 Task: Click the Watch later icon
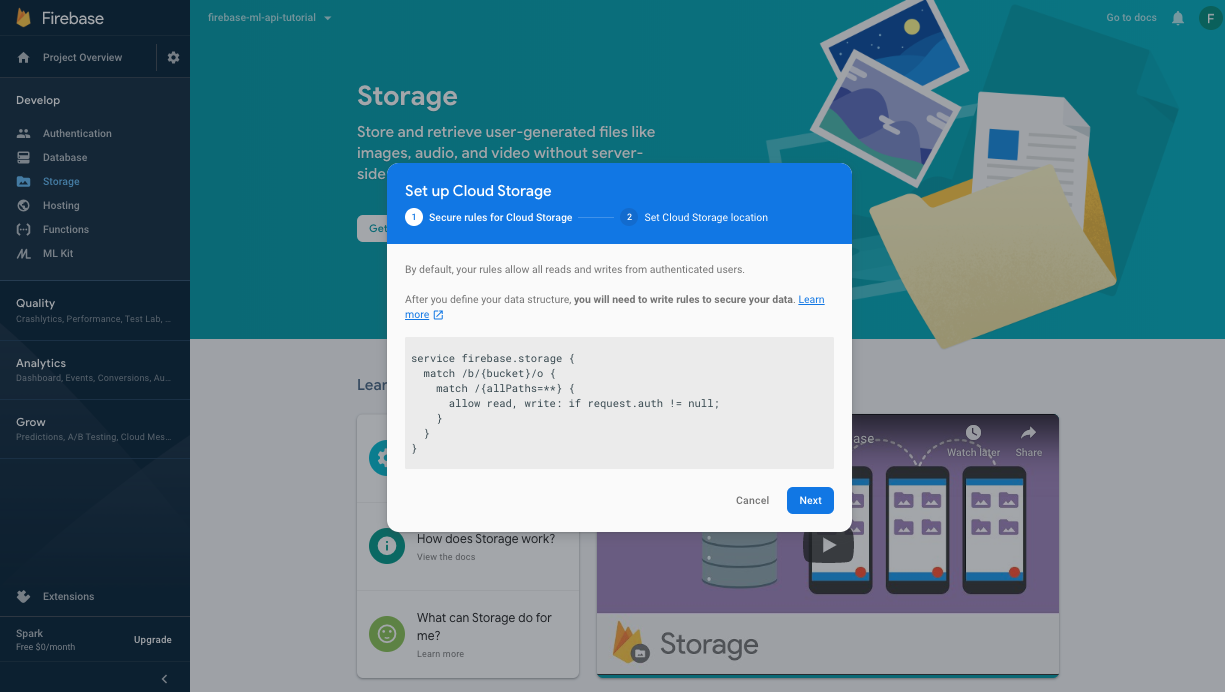pyautogui.click(x=972, y=432)
